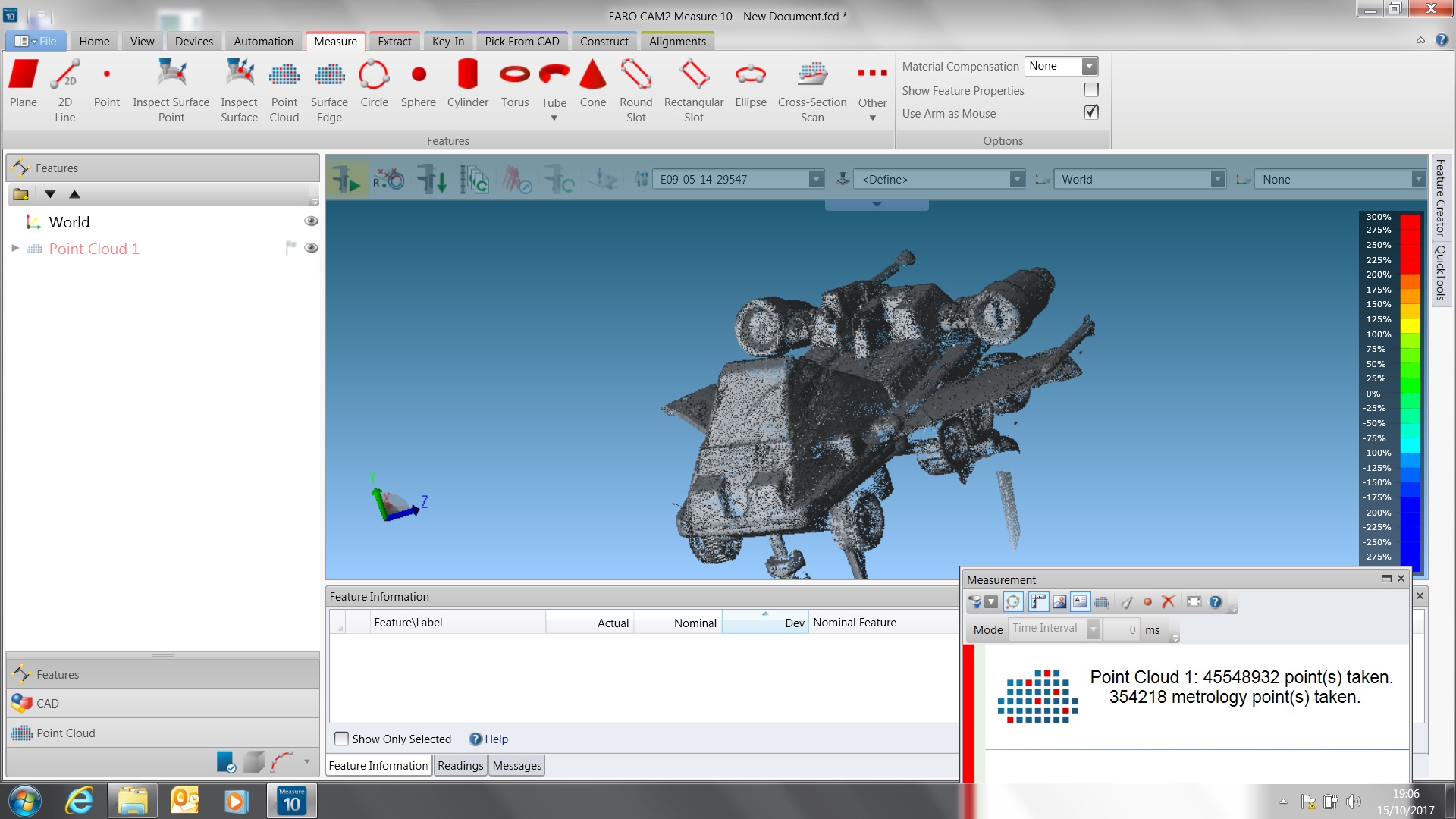Image resolution: width=1456 pixels, height=819 pixels.
Task: Hide Point Cloud 1 visibility eye
Action: [x=311, y=248]
